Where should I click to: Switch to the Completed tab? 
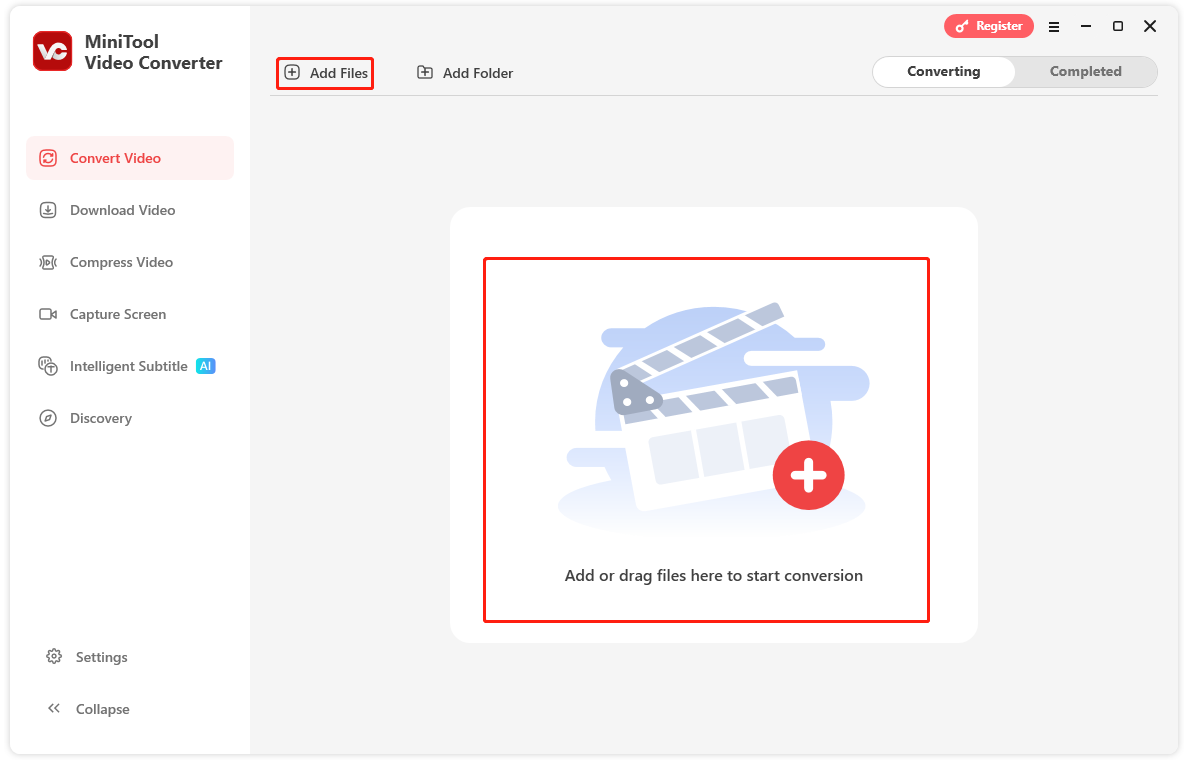(x=1086, y=71)
